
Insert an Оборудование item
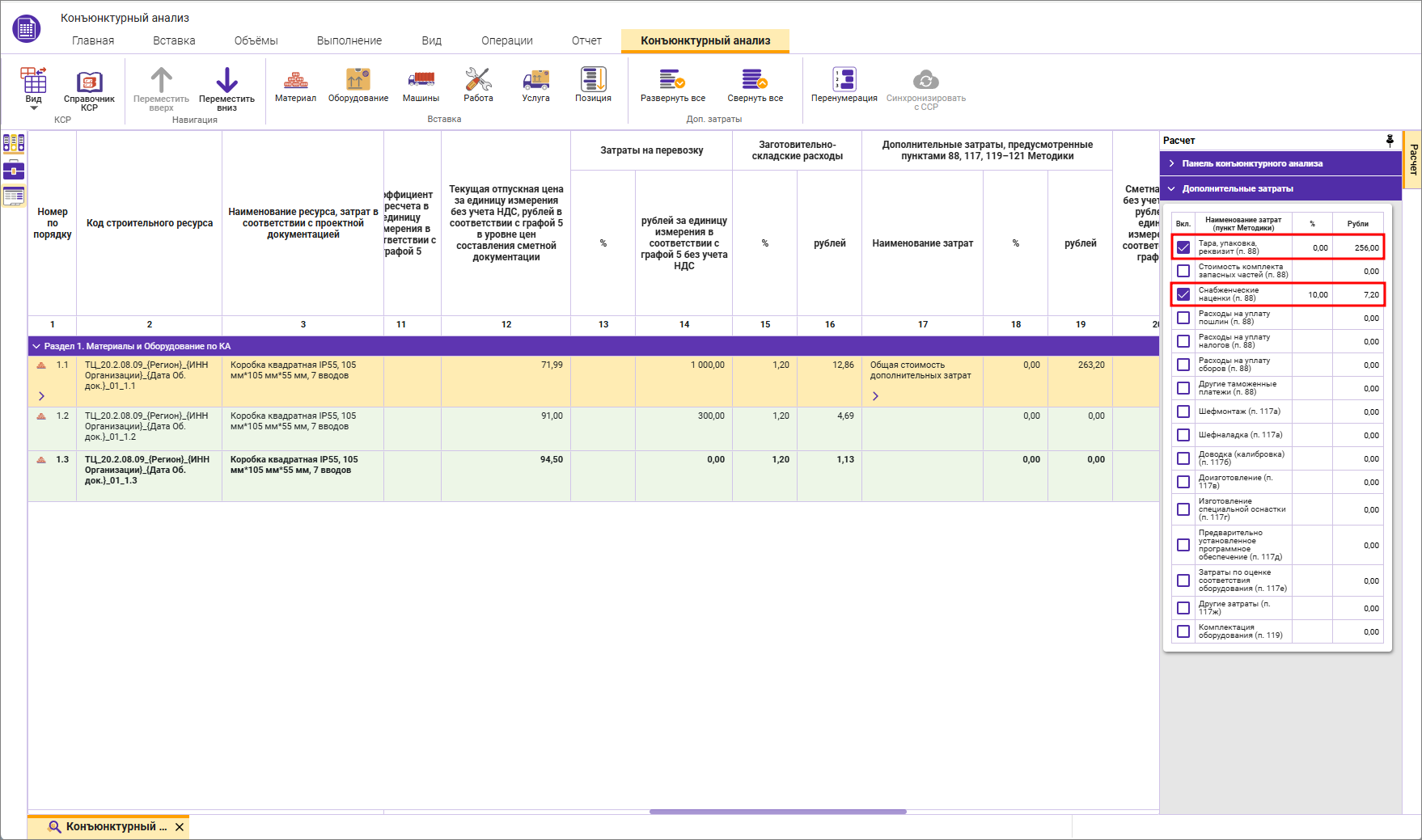(358, 85)
